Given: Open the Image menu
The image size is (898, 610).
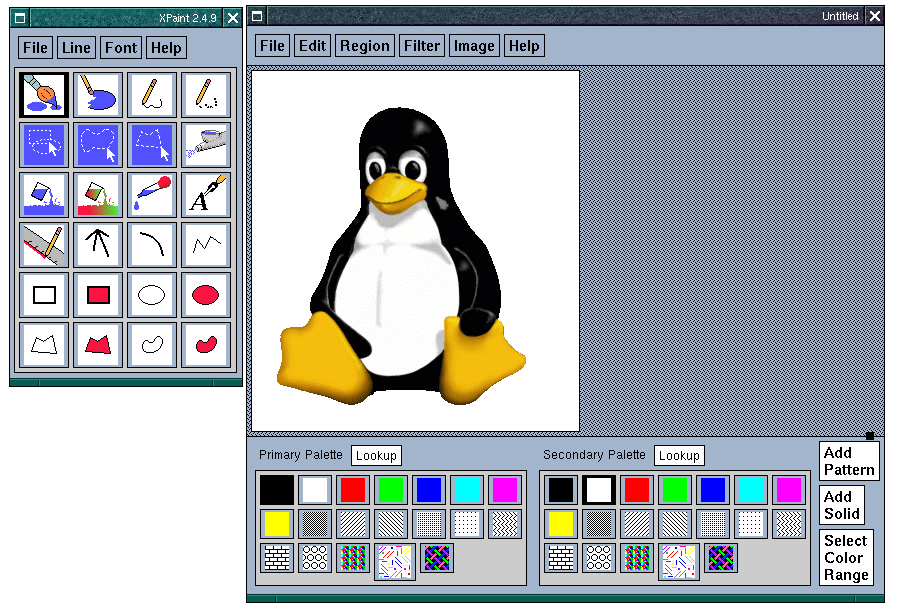Looking at the screenshot, I should [x=474, y=45].
